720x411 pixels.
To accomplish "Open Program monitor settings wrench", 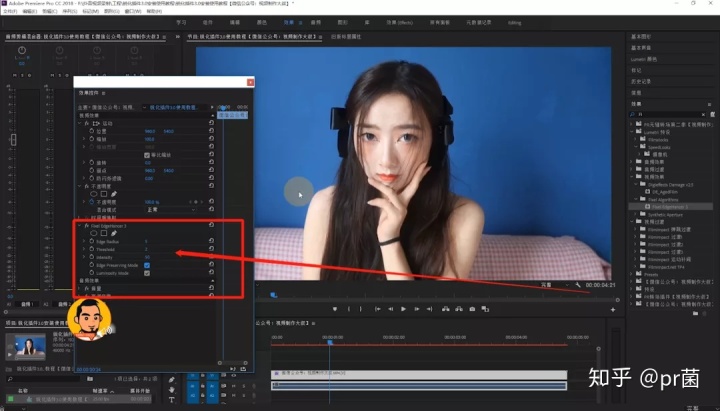I will (578, 285).
